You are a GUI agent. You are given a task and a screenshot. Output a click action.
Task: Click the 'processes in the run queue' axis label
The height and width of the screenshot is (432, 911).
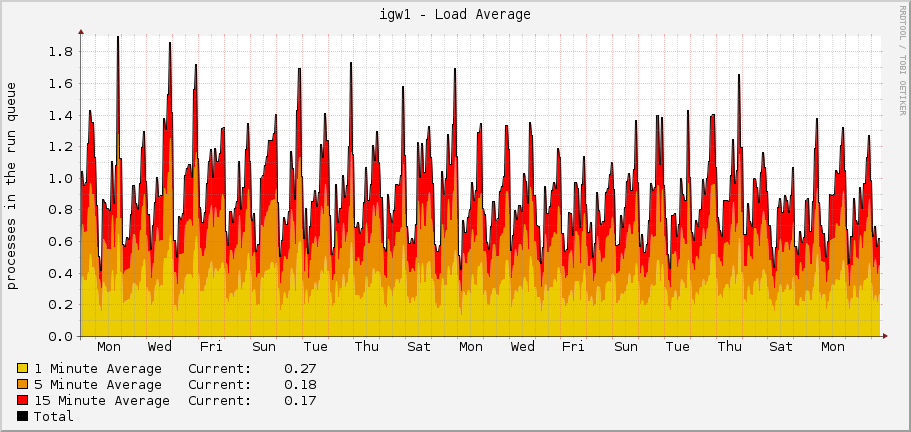(12, 185)
